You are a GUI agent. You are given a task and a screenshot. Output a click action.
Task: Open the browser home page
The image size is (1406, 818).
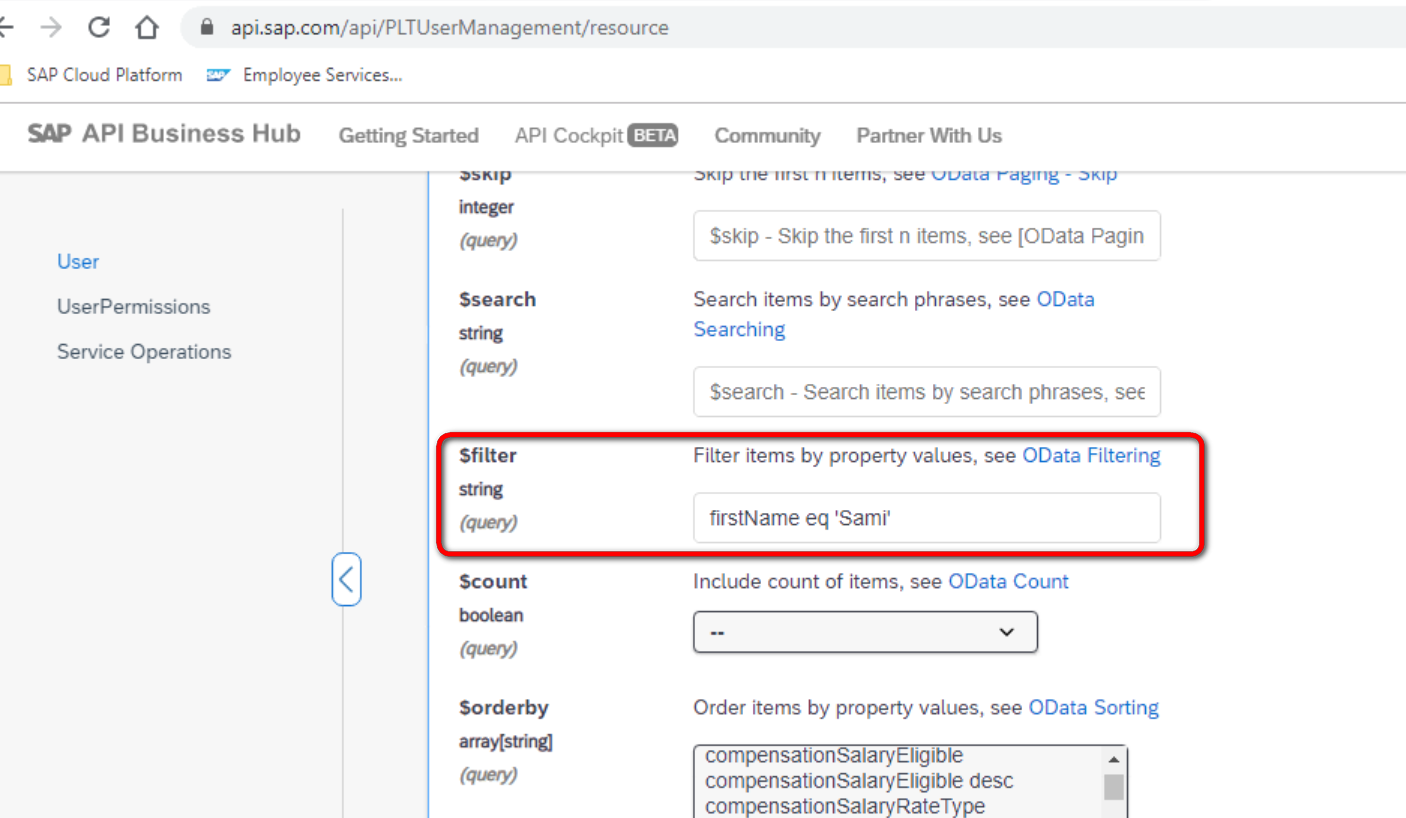click(146, 27)
